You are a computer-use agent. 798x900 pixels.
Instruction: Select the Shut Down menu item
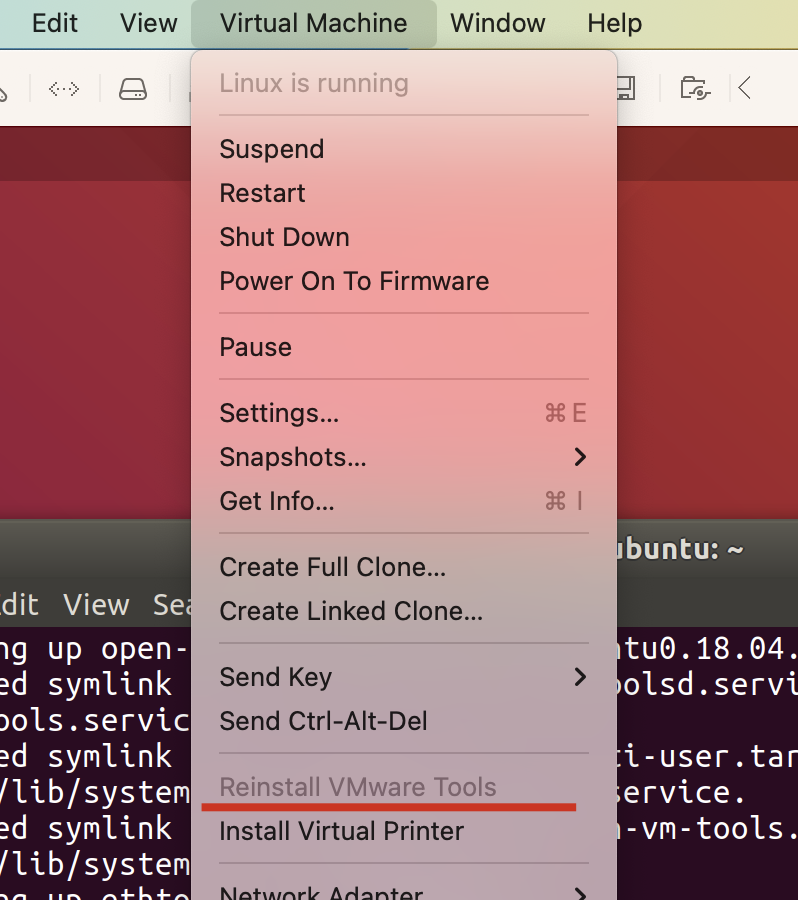404,237
